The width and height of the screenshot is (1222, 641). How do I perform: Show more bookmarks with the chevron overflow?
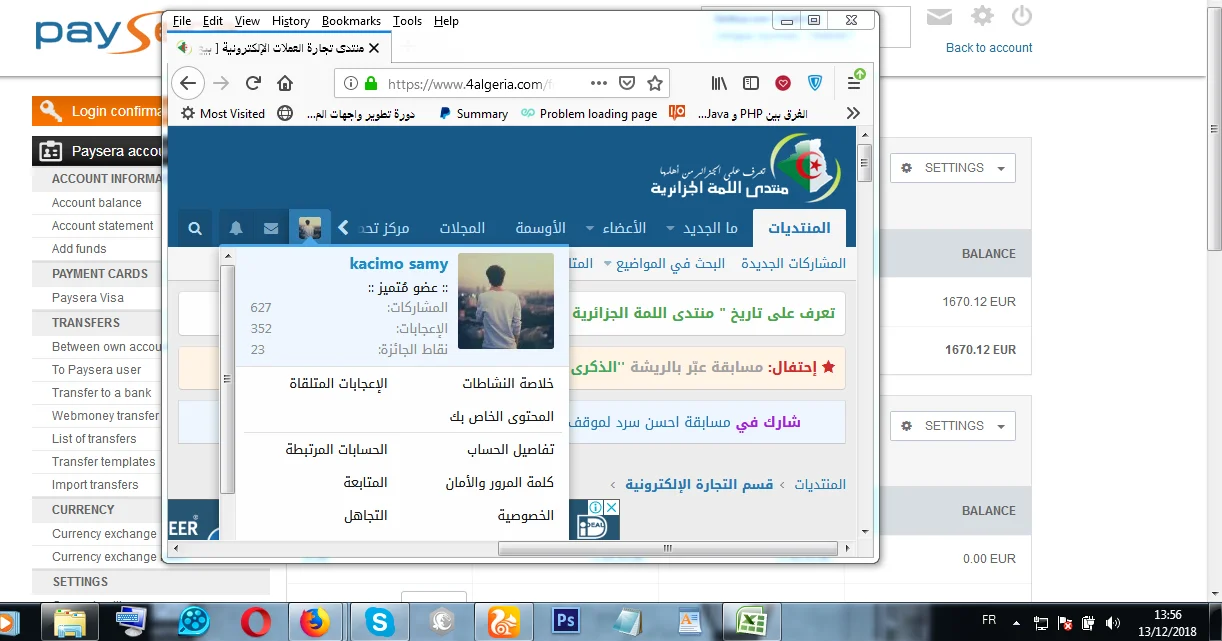coord(853,113)
